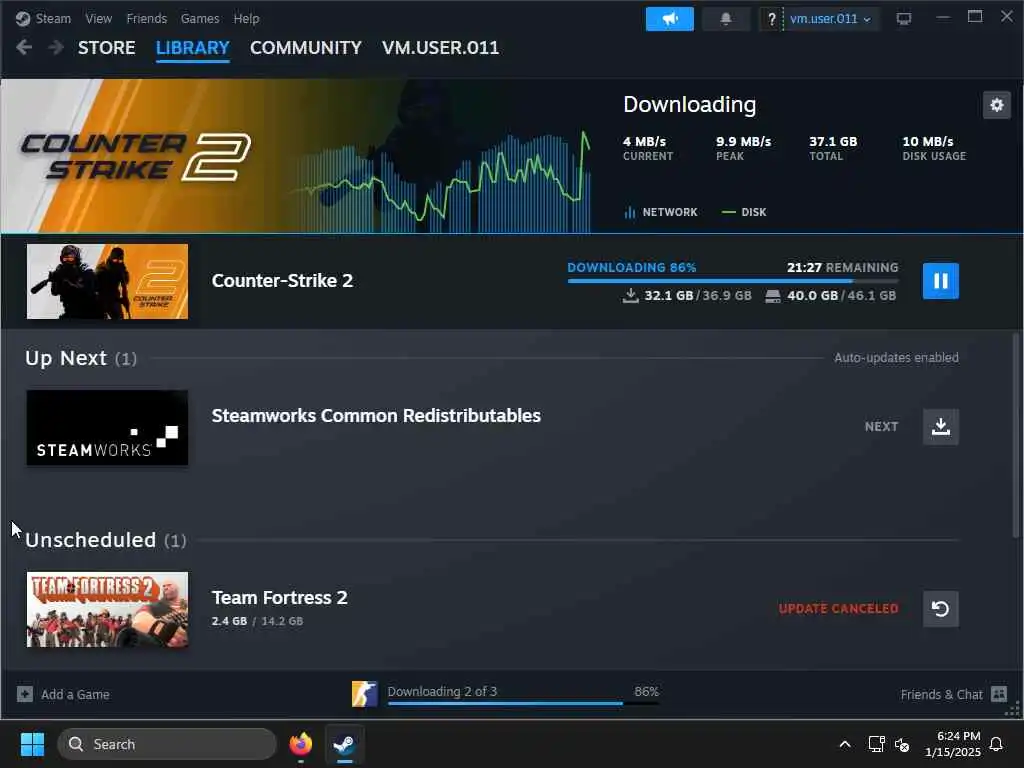Click the NETWORK graph legend
1024x768 pixels.
coord(661,212)
